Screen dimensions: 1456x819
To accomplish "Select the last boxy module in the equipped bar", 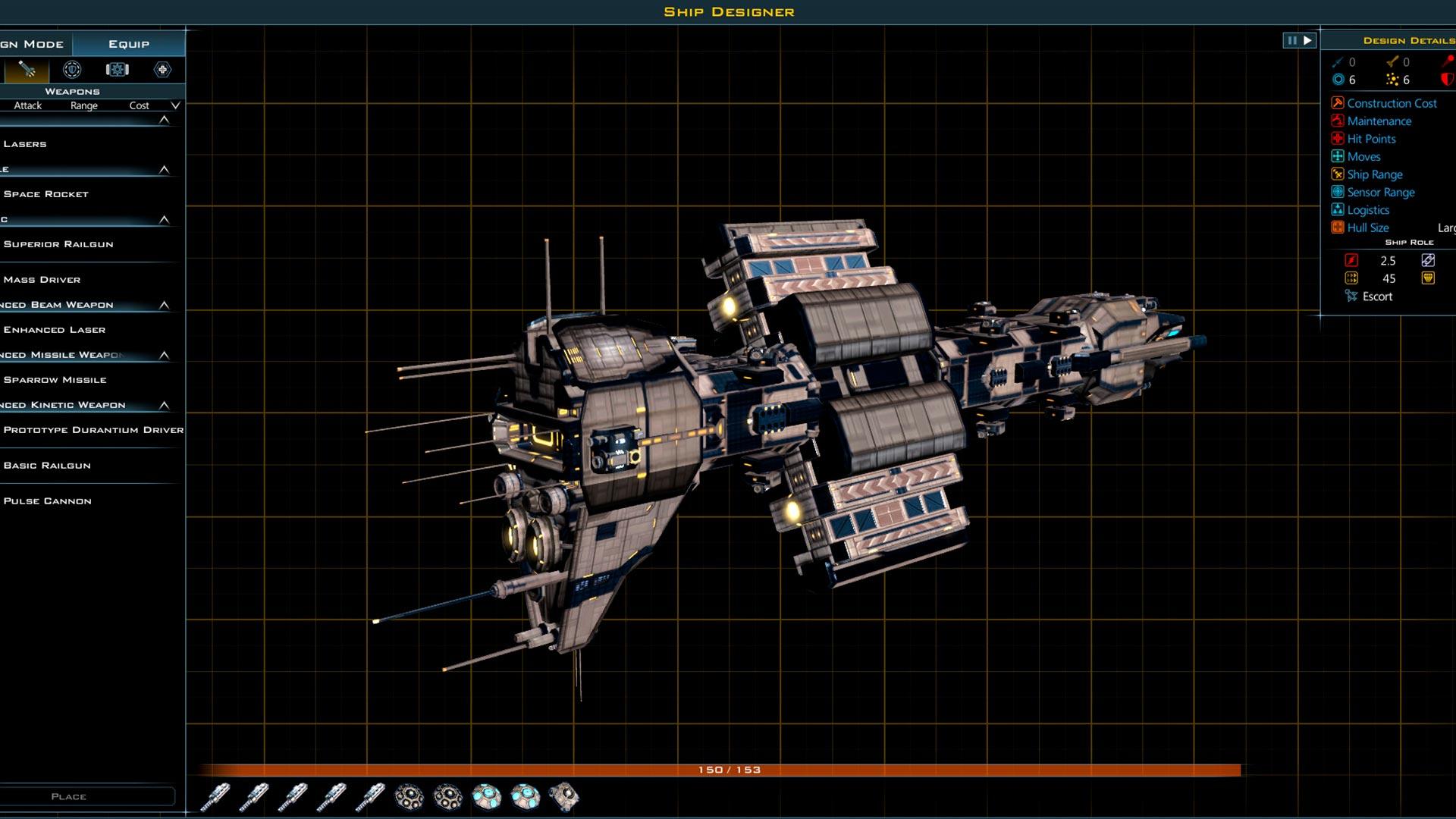I will [564, 797].
